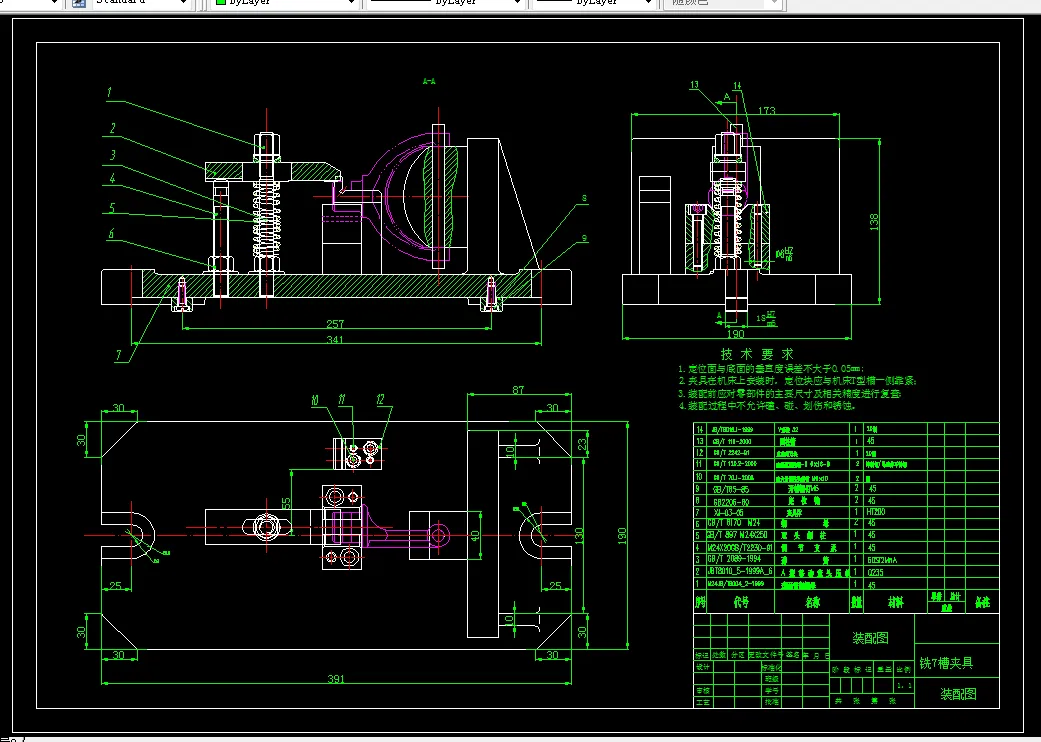Select technical requirement line 4
This screenshot has width=1041, height=742.
(766, 406)
